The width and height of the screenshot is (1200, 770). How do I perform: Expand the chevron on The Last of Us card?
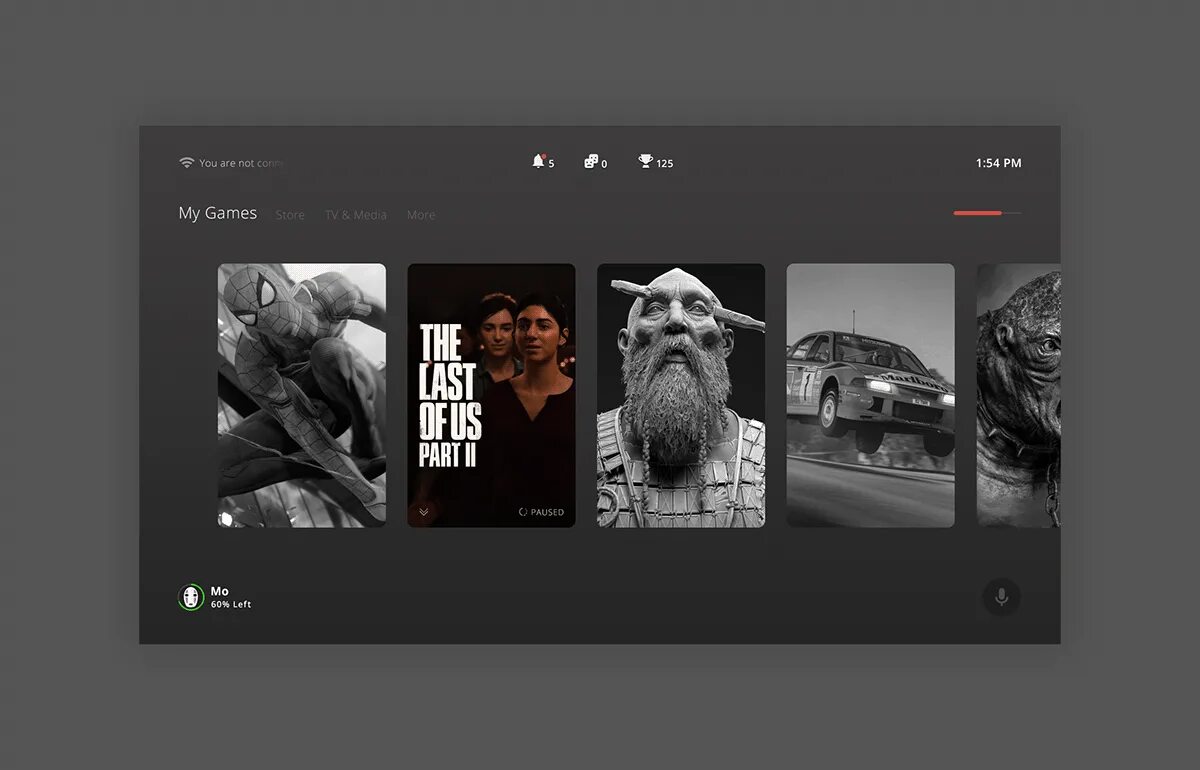pos(423,512)
